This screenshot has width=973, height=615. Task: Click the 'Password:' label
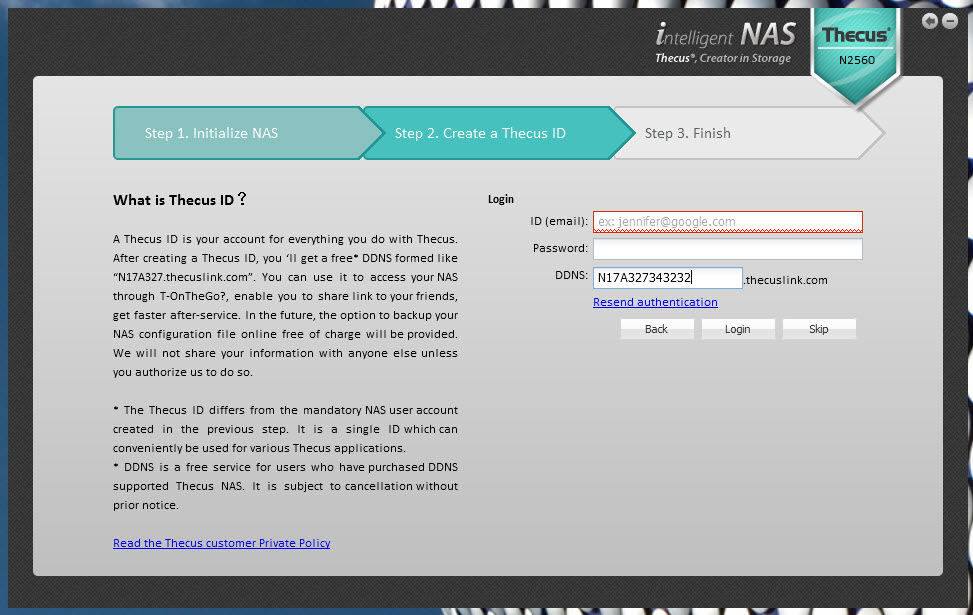click(x=560, y=248)
